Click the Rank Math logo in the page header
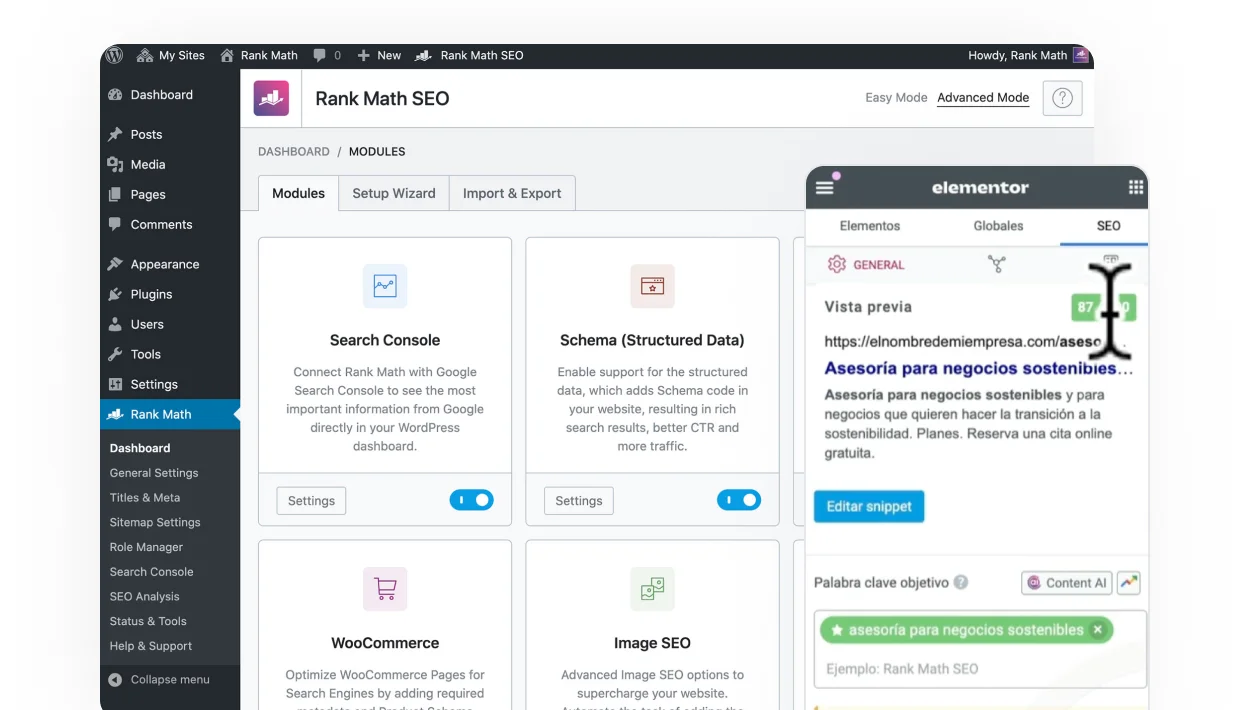The image size is (1238, 710). click(271, 98)
